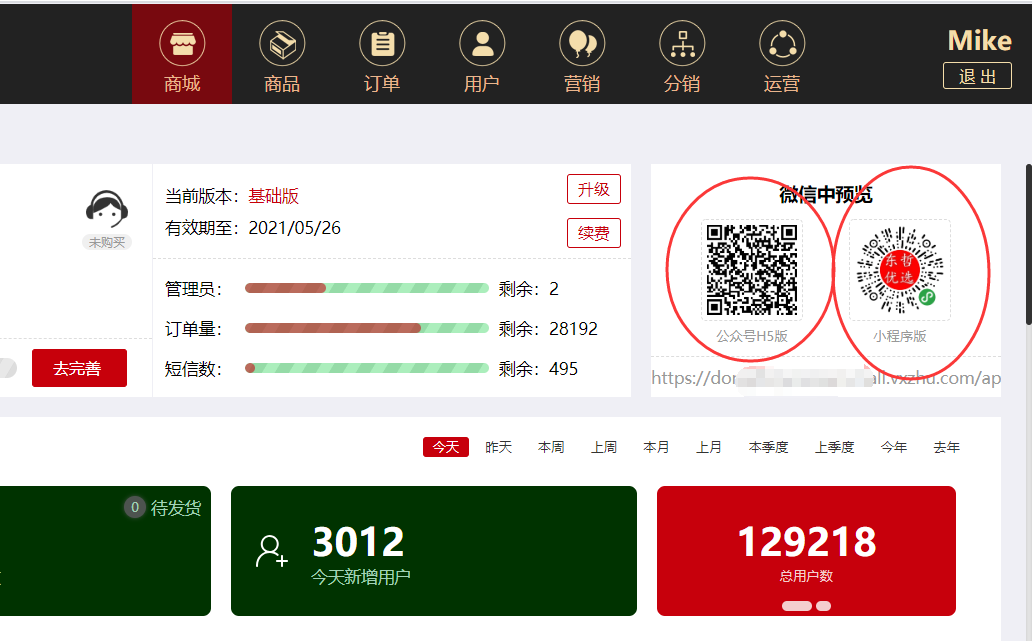Open the 运营 operations icon
Screen dimensions: 1032x641
(782, 44)
